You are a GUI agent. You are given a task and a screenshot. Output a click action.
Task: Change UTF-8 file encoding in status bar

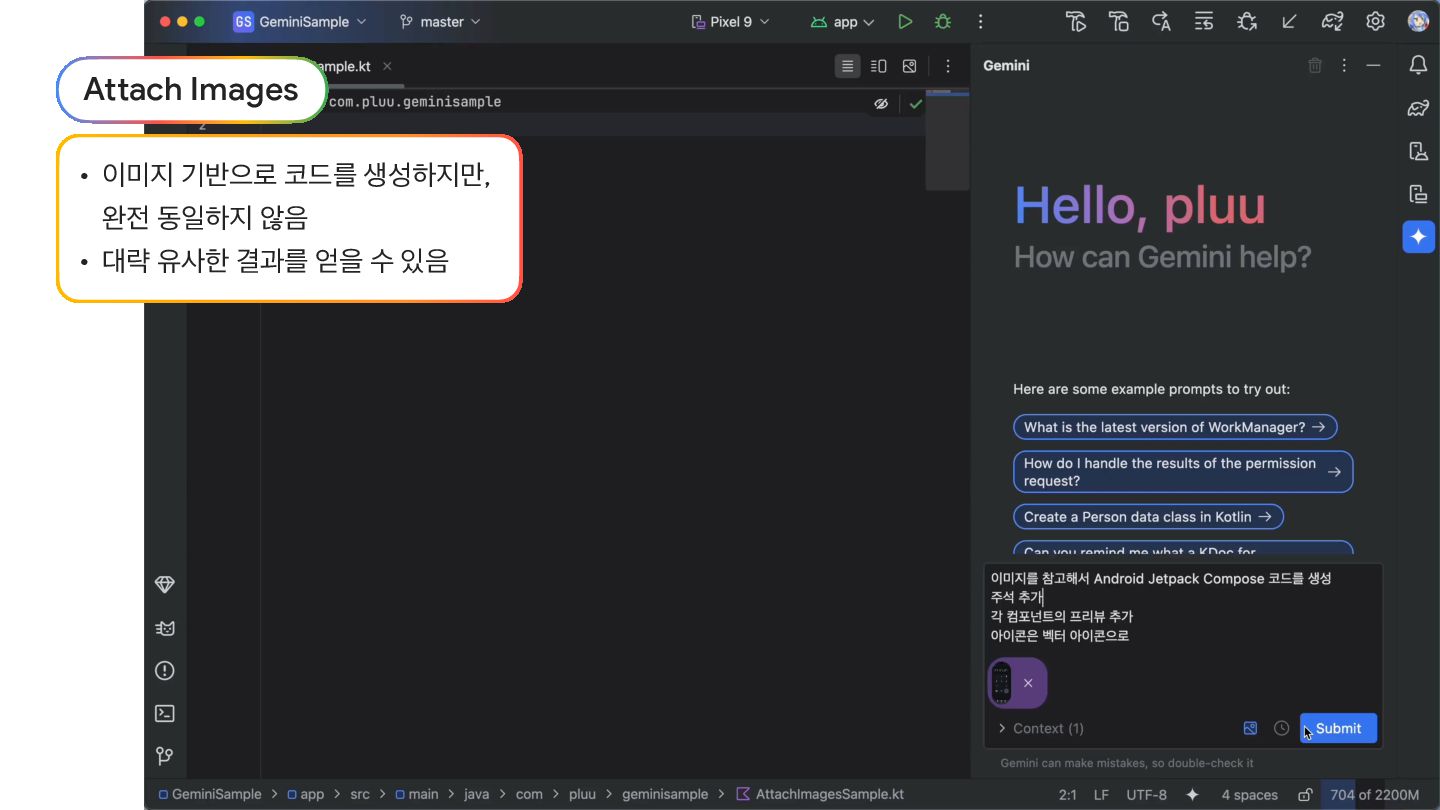(x=1146, y=795)
